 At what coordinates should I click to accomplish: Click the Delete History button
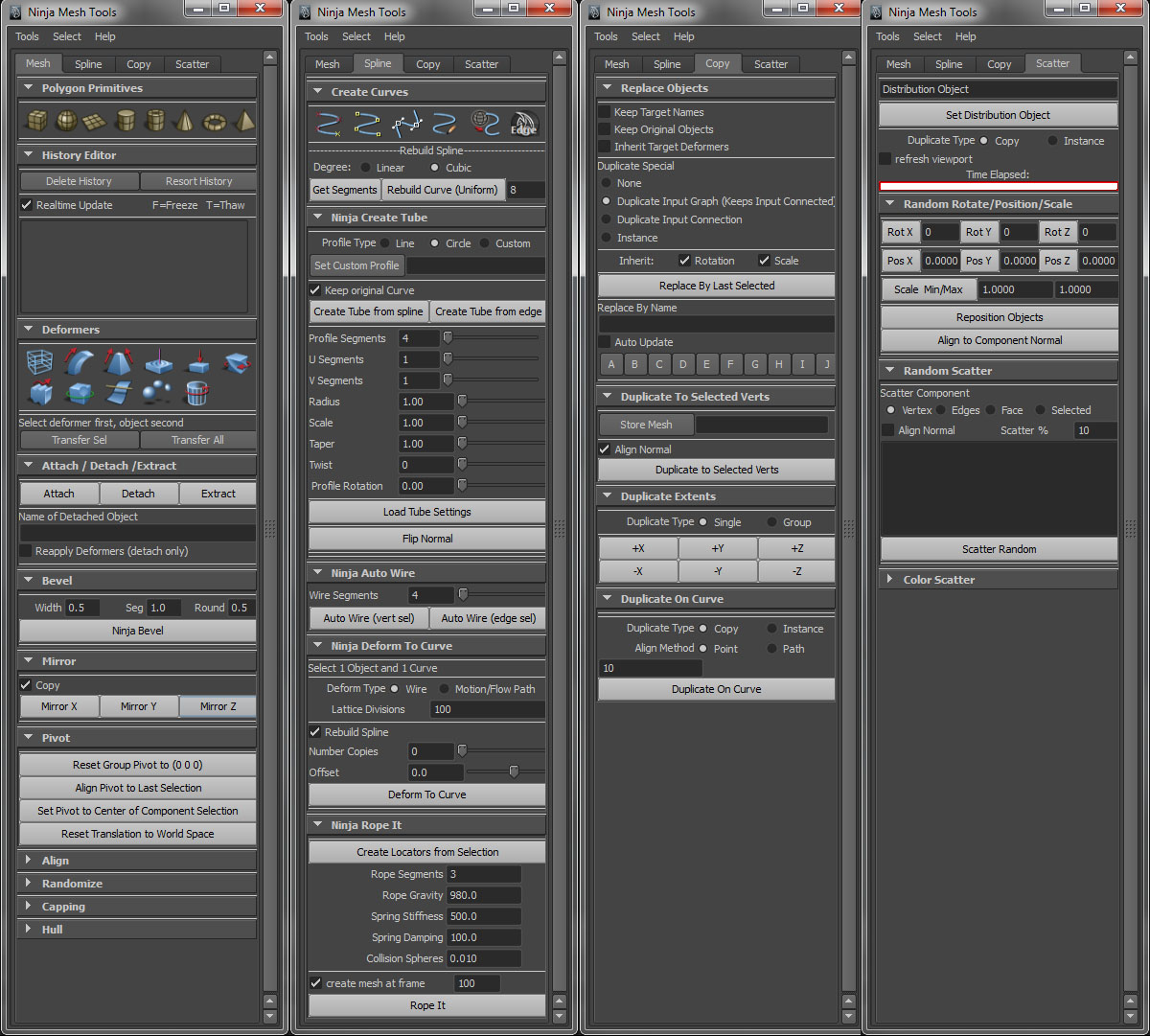point(80,181)
